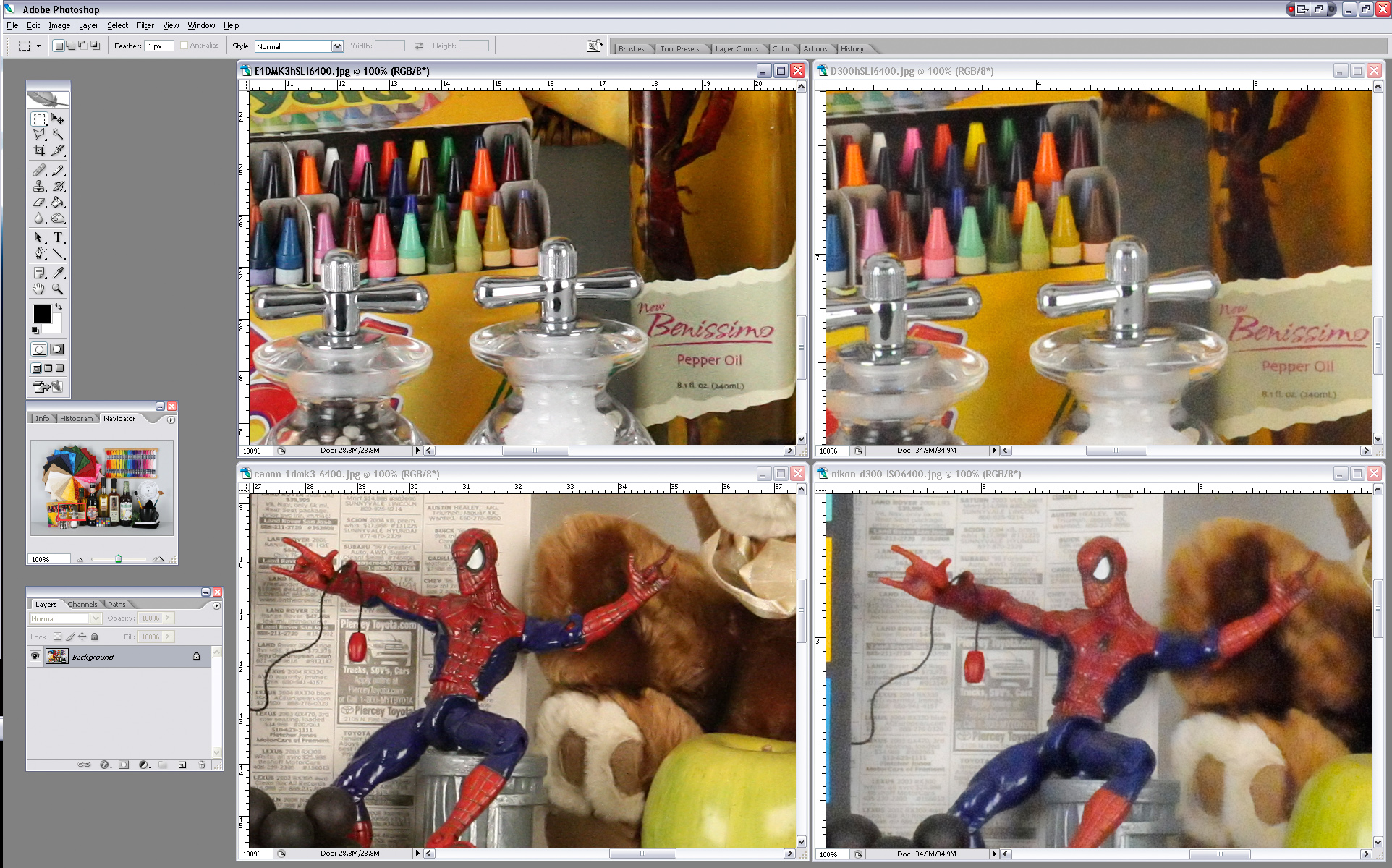Image resolution: width=1392 pixels, height=868 pixels.
Task: Open the Layers panel options menu
Action: [x=216, y=605]
